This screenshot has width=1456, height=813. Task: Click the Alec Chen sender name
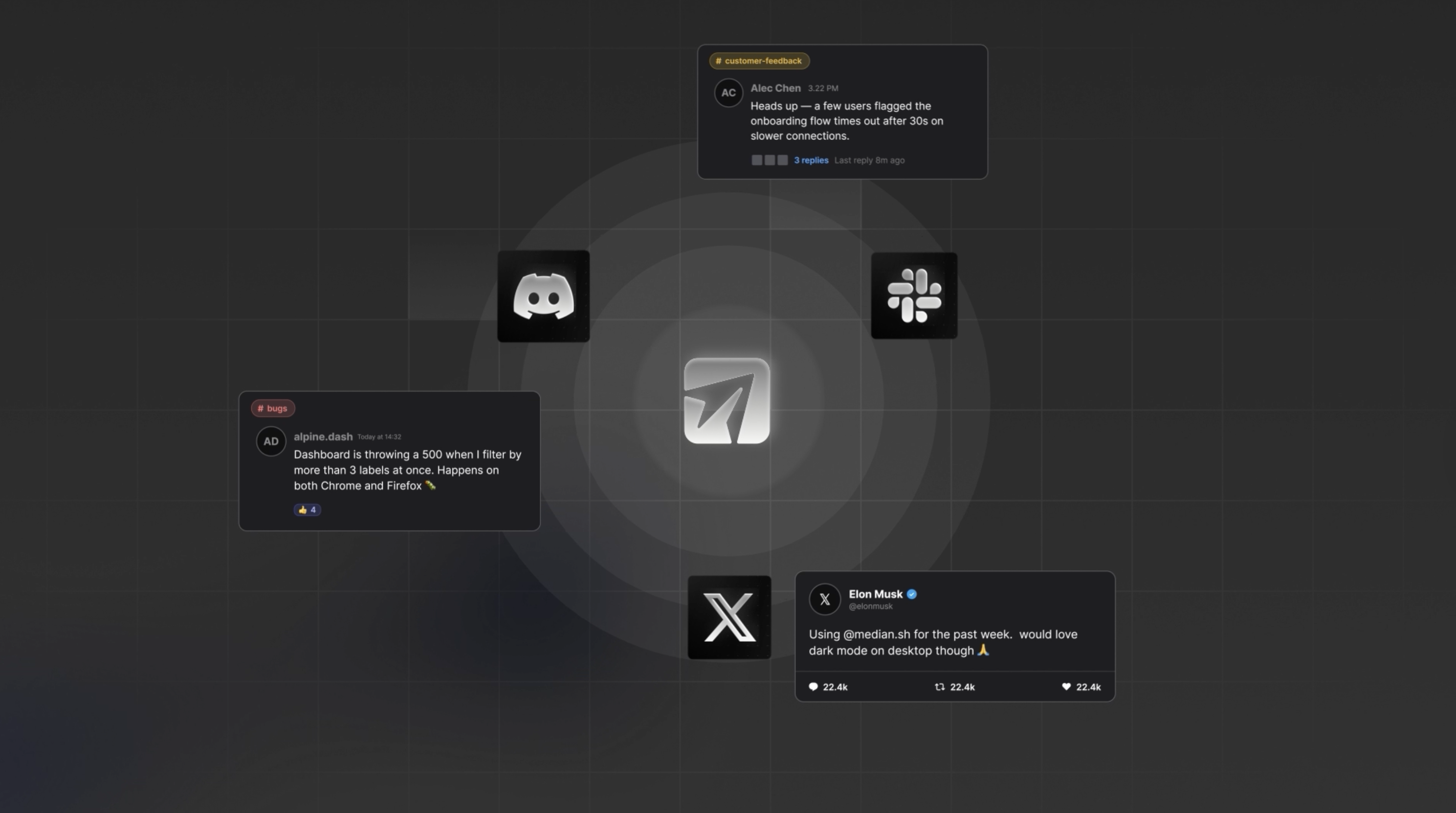click(775, 88)
